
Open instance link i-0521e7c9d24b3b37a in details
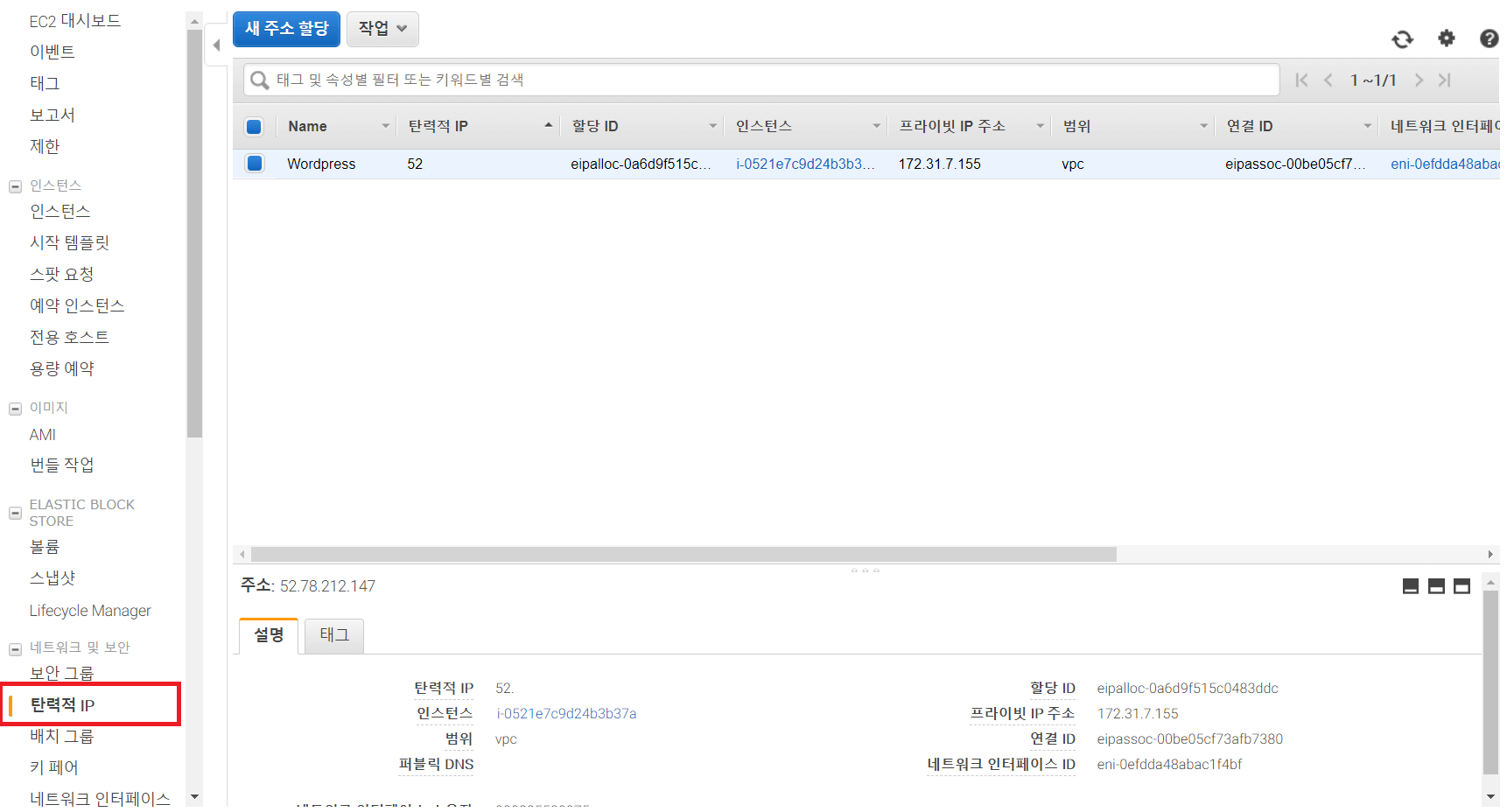pos(566,714)
